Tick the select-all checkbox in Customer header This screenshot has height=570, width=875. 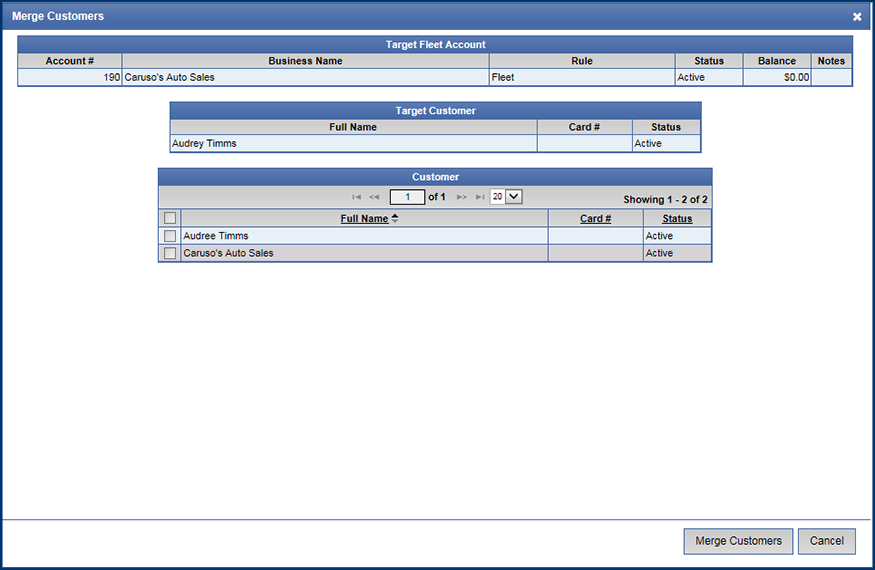pyautogui.click(x=170, y=218)
